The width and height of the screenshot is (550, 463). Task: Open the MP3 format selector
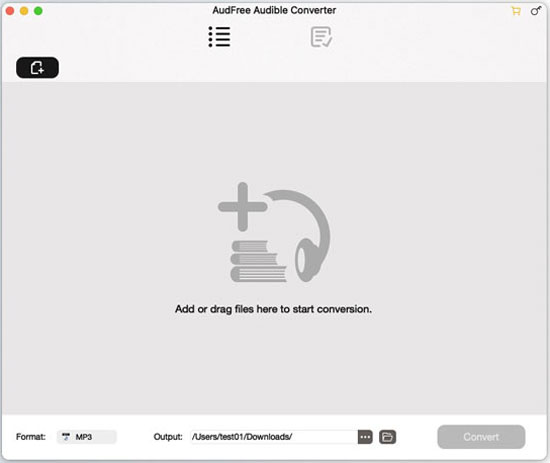pos(87,437)
